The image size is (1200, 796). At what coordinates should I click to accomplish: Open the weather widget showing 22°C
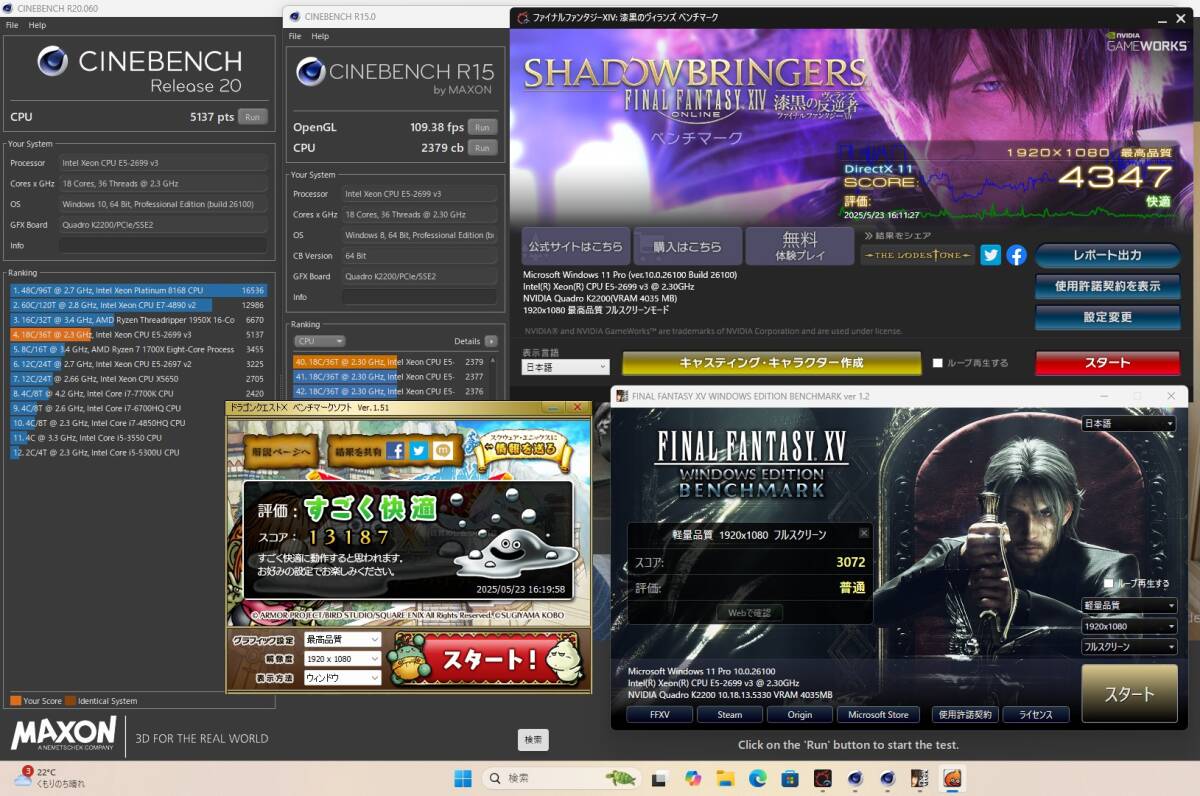tap(48, 778)
